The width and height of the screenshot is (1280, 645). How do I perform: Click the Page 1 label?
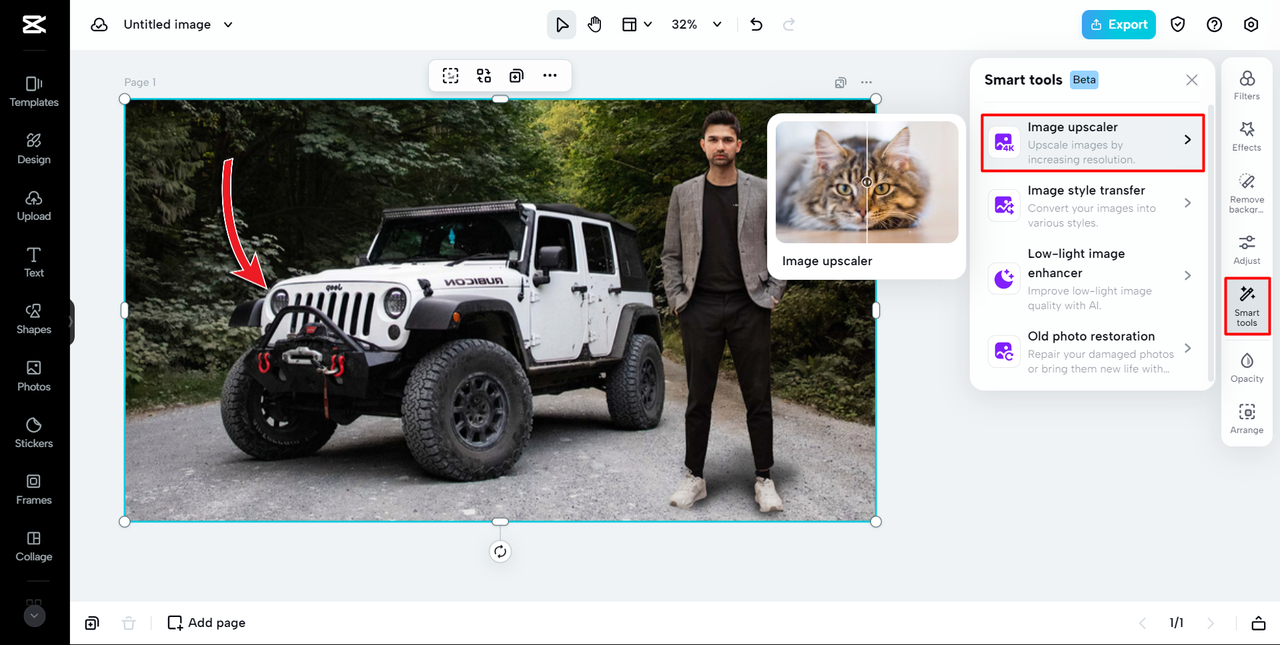click(x=140, y=83)
